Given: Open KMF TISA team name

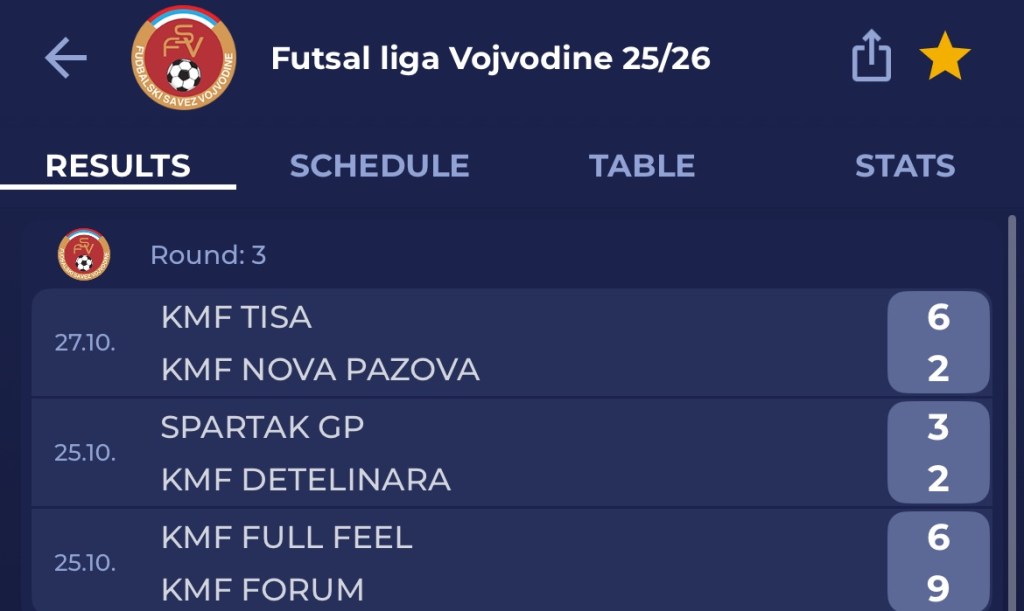Looking at the screenshot, I should coord(236,318).
